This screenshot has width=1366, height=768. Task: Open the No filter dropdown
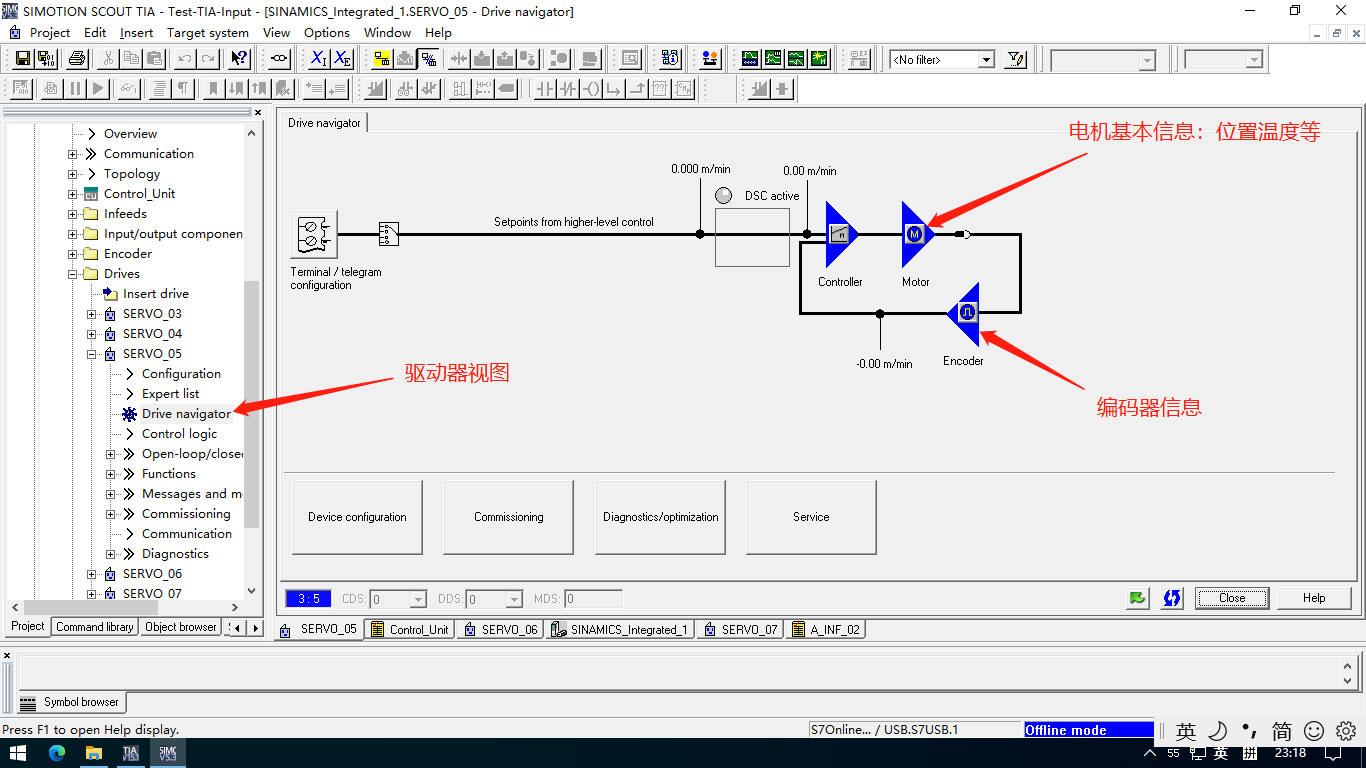(x=986, y=60)
